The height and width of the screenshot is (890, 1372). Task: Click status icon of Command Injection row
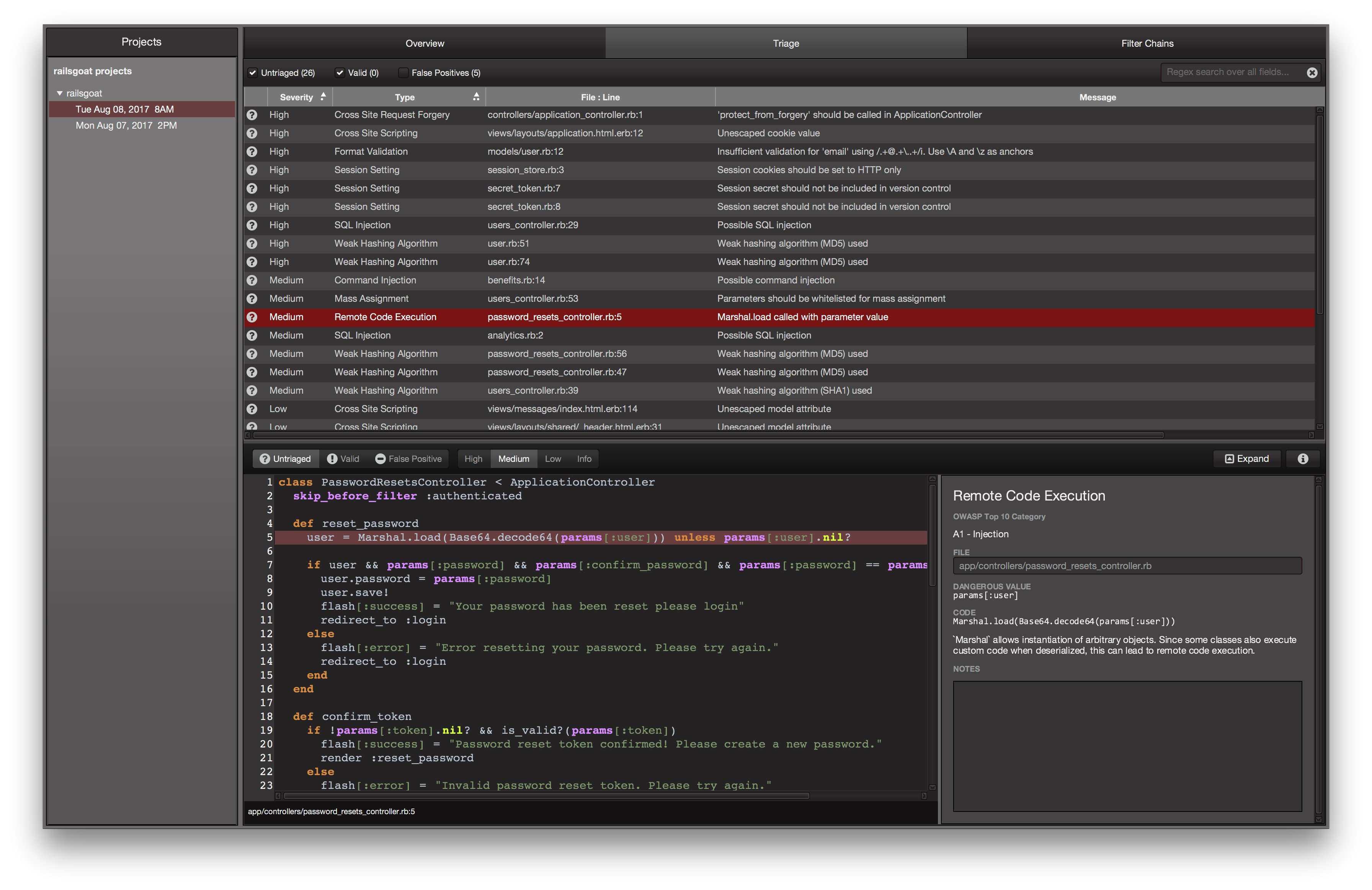[x=252, y=280]
